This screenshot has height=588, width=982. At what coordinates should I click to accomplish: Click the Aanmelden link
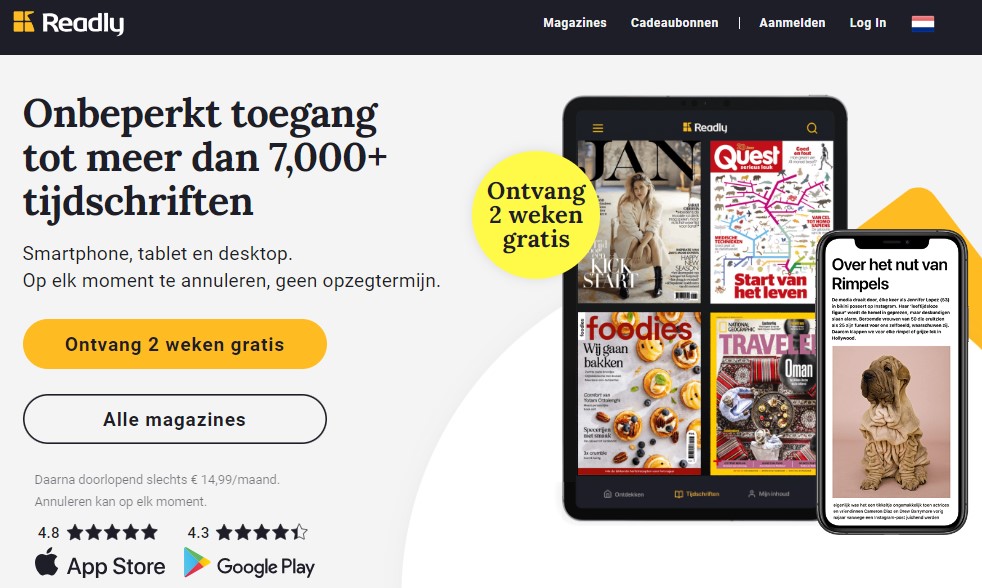[x=792, y=23]
